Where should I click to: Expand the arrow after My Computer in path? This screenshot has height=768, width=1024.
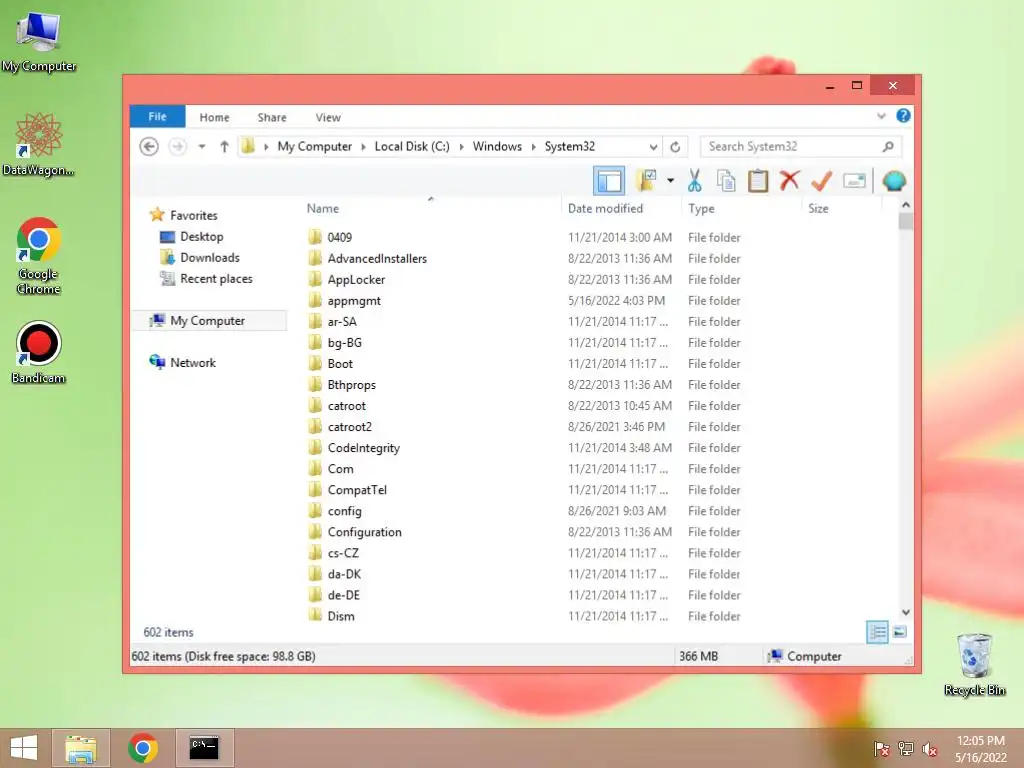click(x=364, y=147)
